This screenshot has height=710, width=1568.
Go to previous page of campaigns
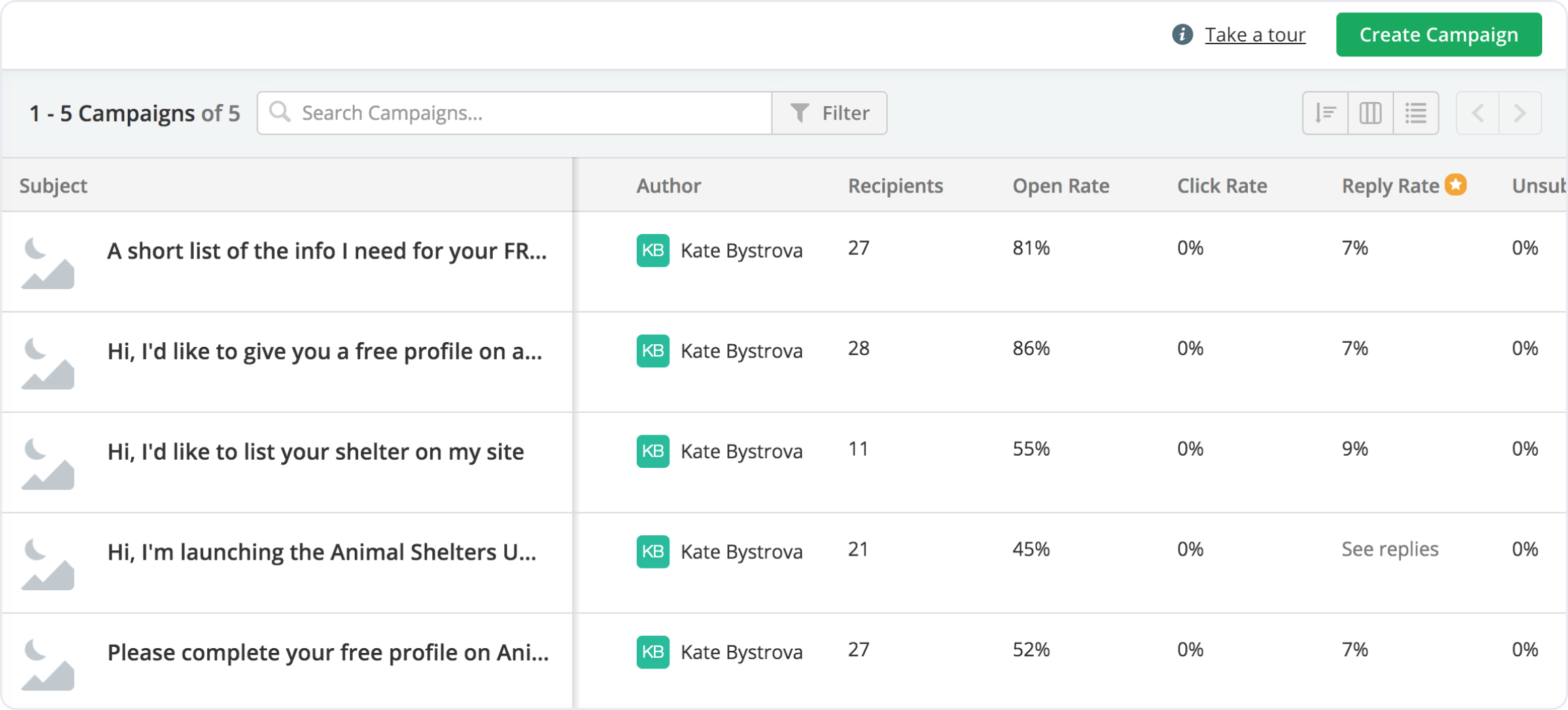click(1478, 113)
